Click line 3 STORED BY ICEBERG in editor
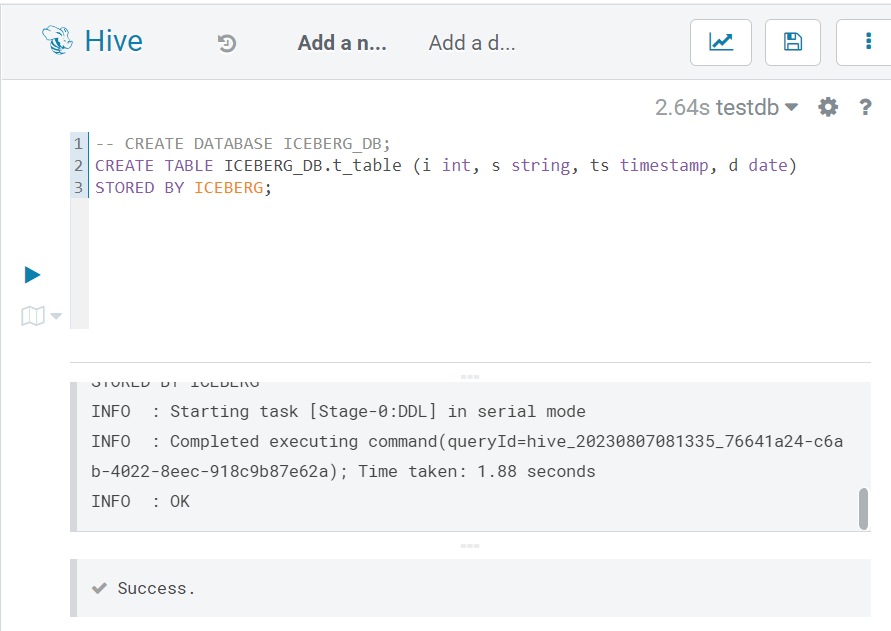The image size is (891, 631). [183, 188]
